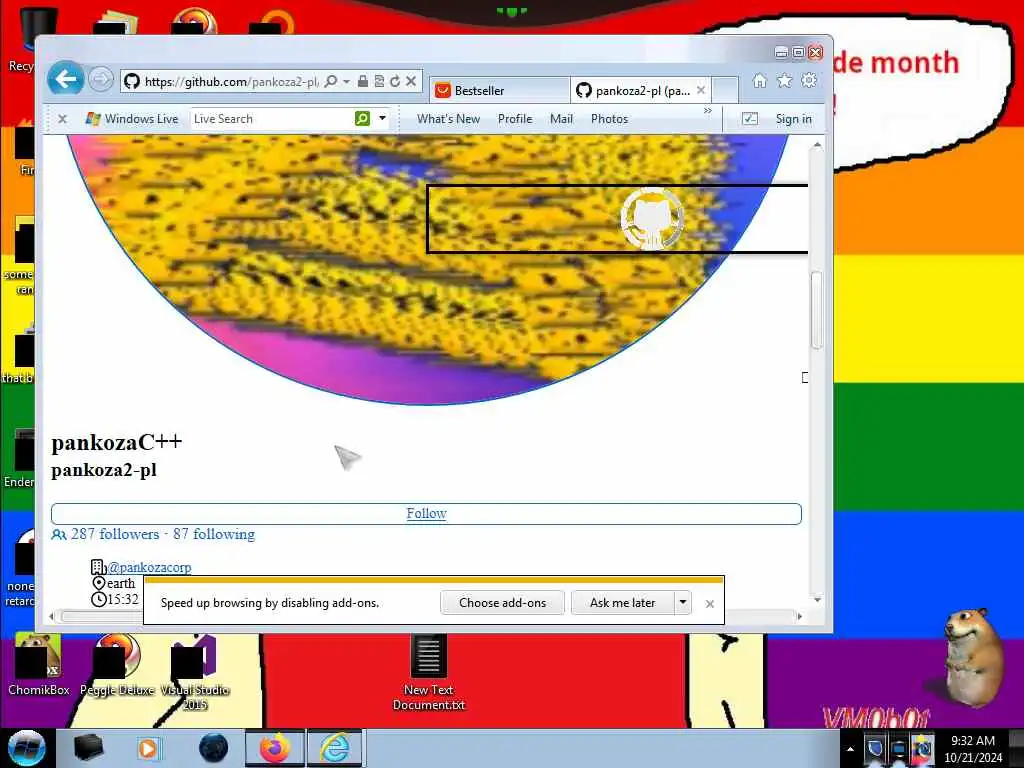Click the address bar search magnifier
The width and height of the screenshot is (1024, 768).
point(331,81)
